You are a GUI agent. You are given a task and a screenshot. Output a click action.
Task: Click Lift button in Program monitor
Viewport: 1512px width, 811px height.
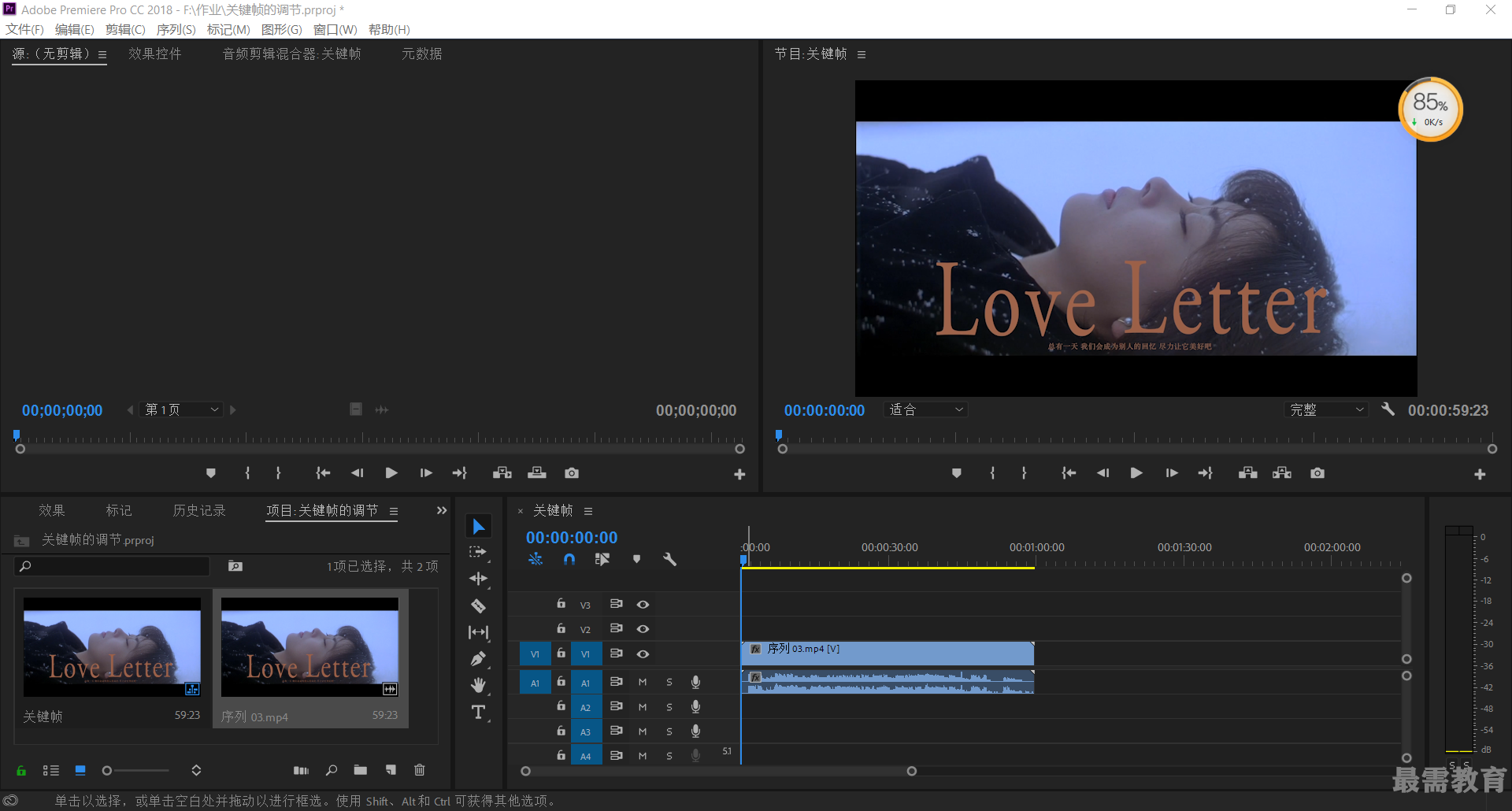[1247, 473]
